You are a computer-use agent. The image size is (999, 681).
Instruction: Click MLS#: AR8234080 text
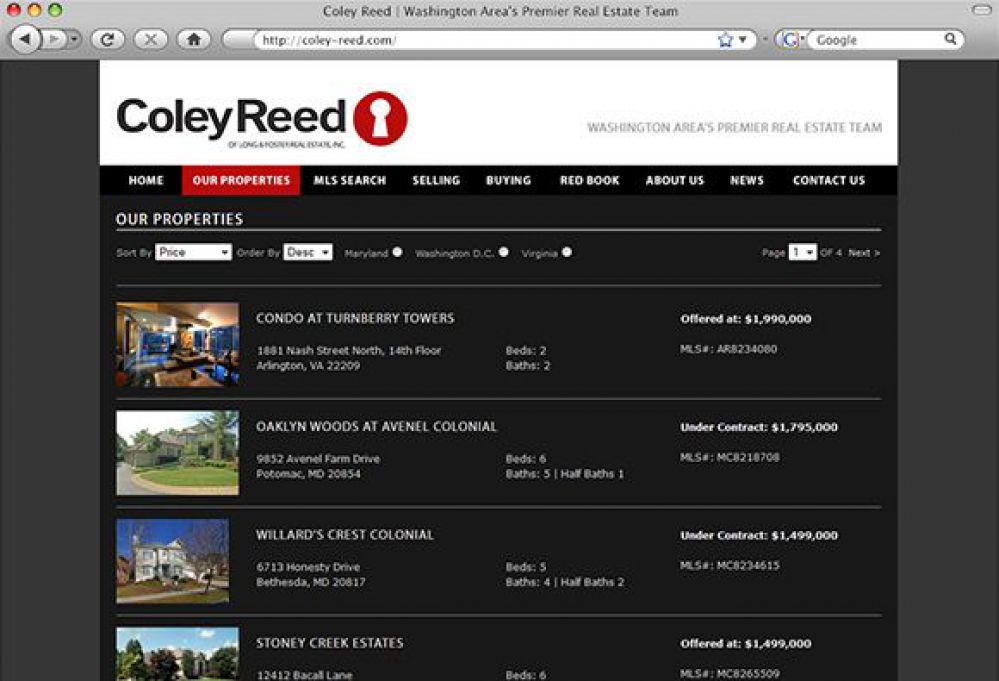point(728,349)
